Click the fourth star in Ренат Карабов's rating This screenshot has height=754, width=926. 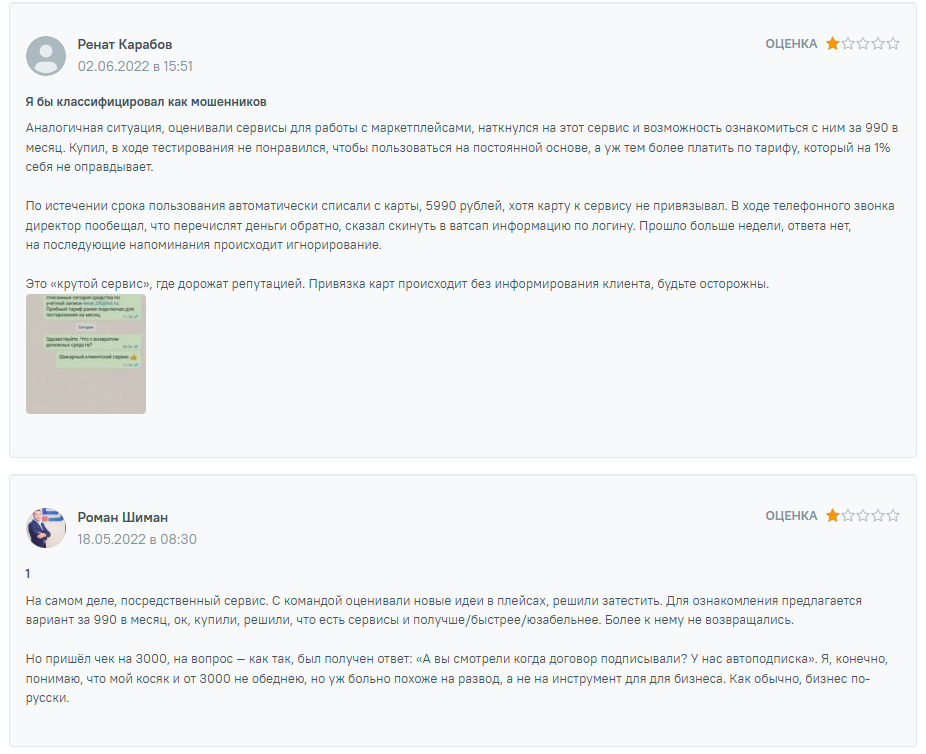[x=878, y=44]
